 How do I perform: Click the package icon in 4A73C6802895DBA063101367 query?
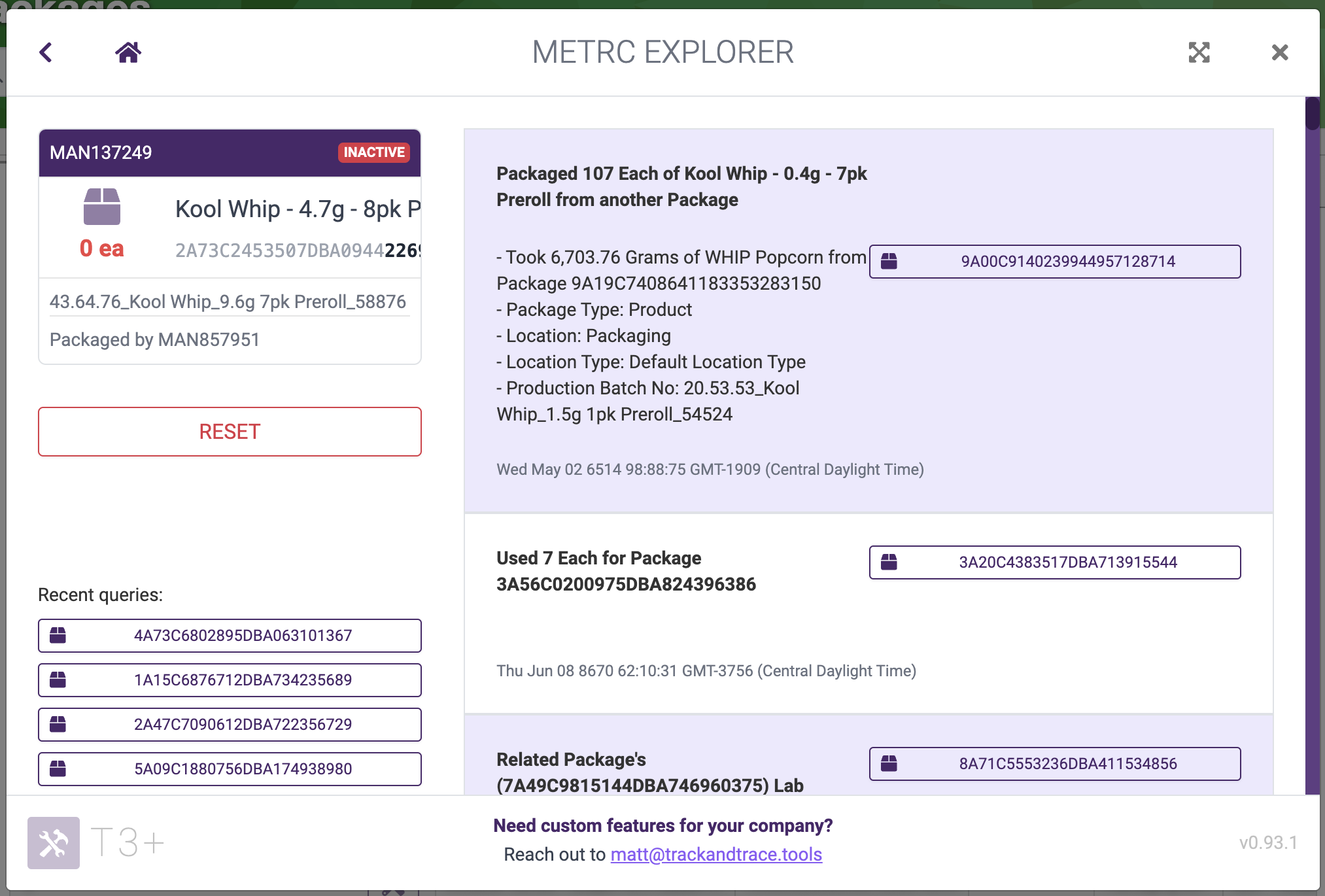point(58,636)
